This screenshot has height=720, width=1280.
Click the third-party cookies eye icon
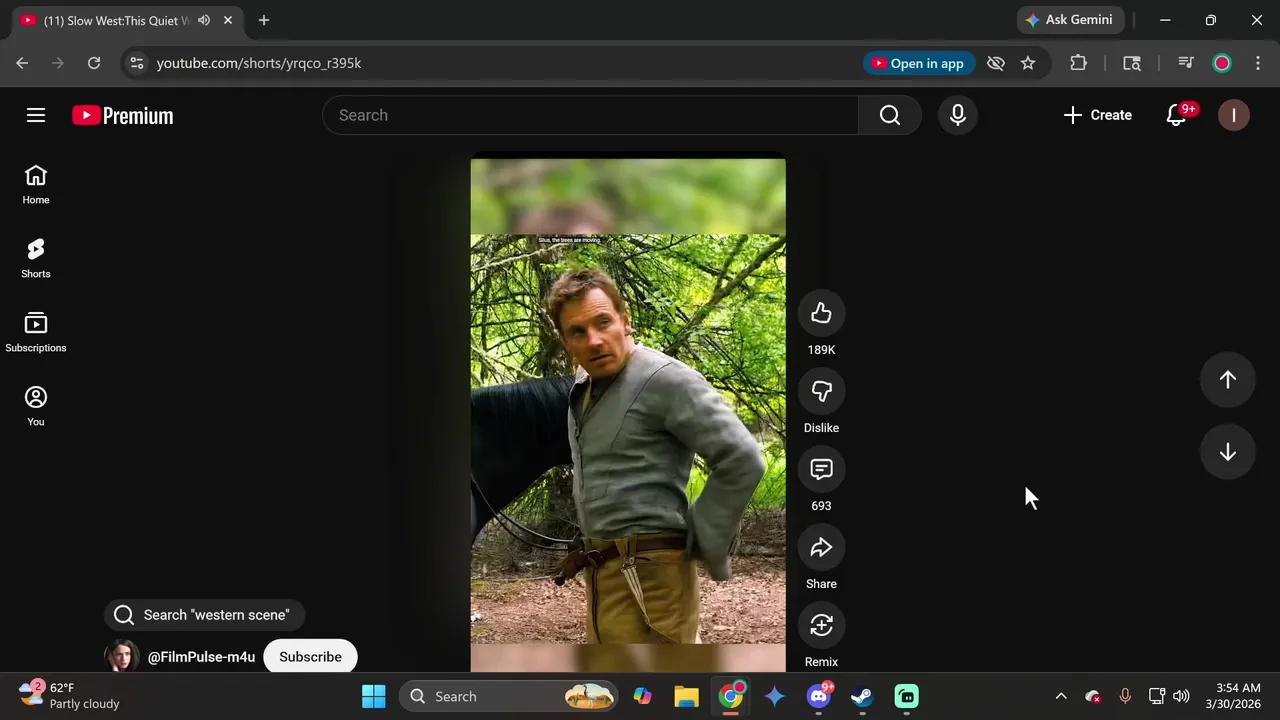[996, 63]
